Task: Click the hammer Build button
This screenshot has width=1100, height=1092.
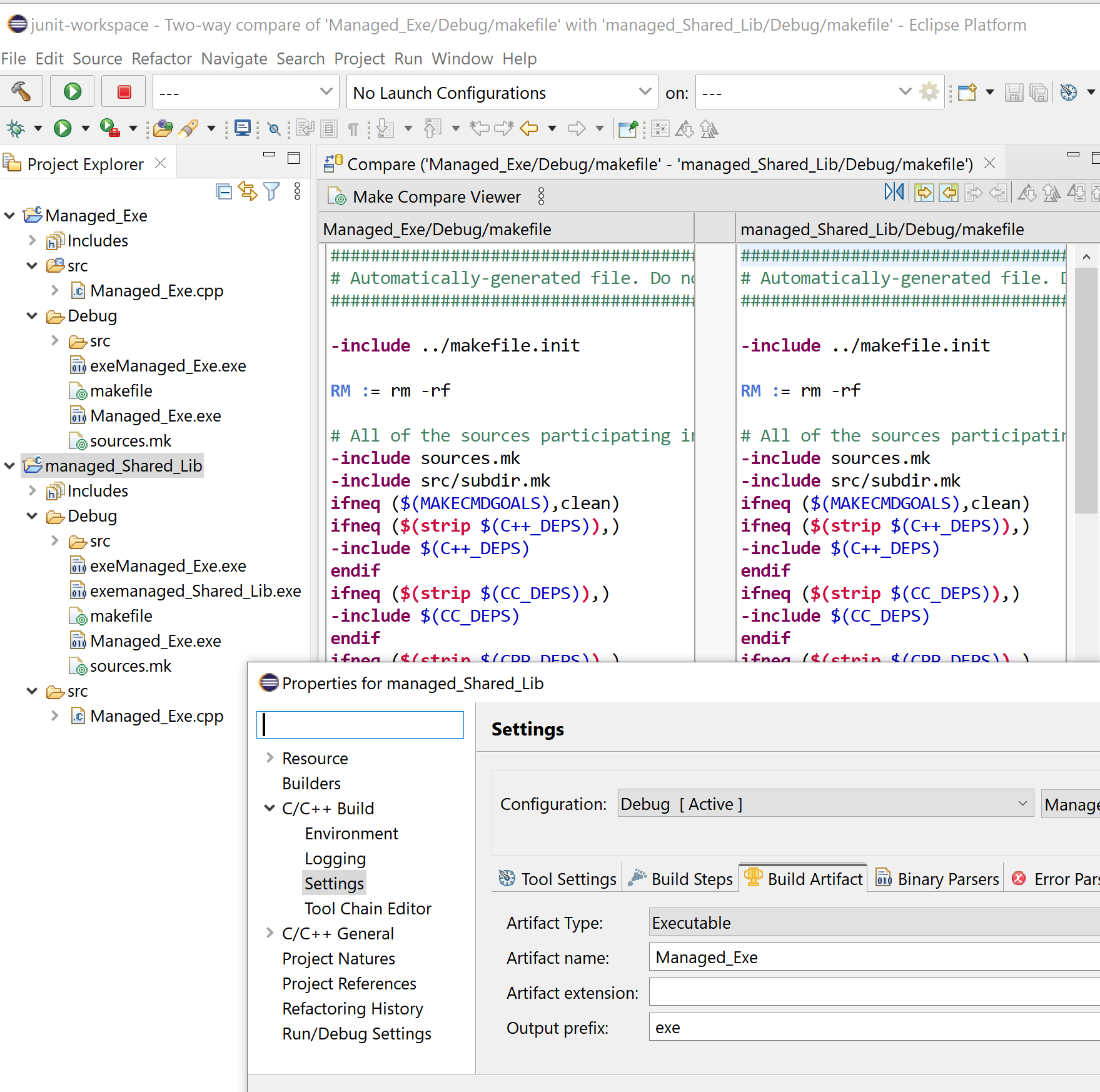Action: point(21,92)
